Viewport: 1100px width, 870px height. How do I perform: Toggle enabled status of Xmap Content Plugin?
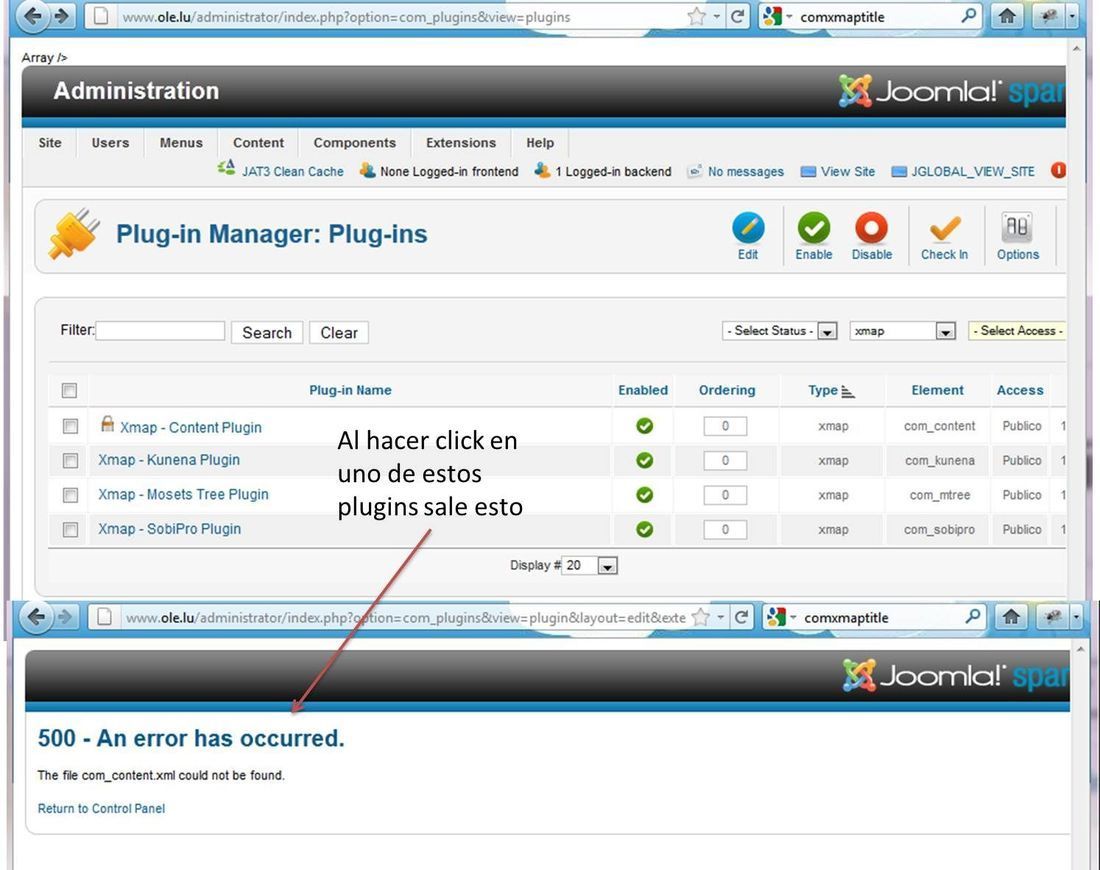644,426
